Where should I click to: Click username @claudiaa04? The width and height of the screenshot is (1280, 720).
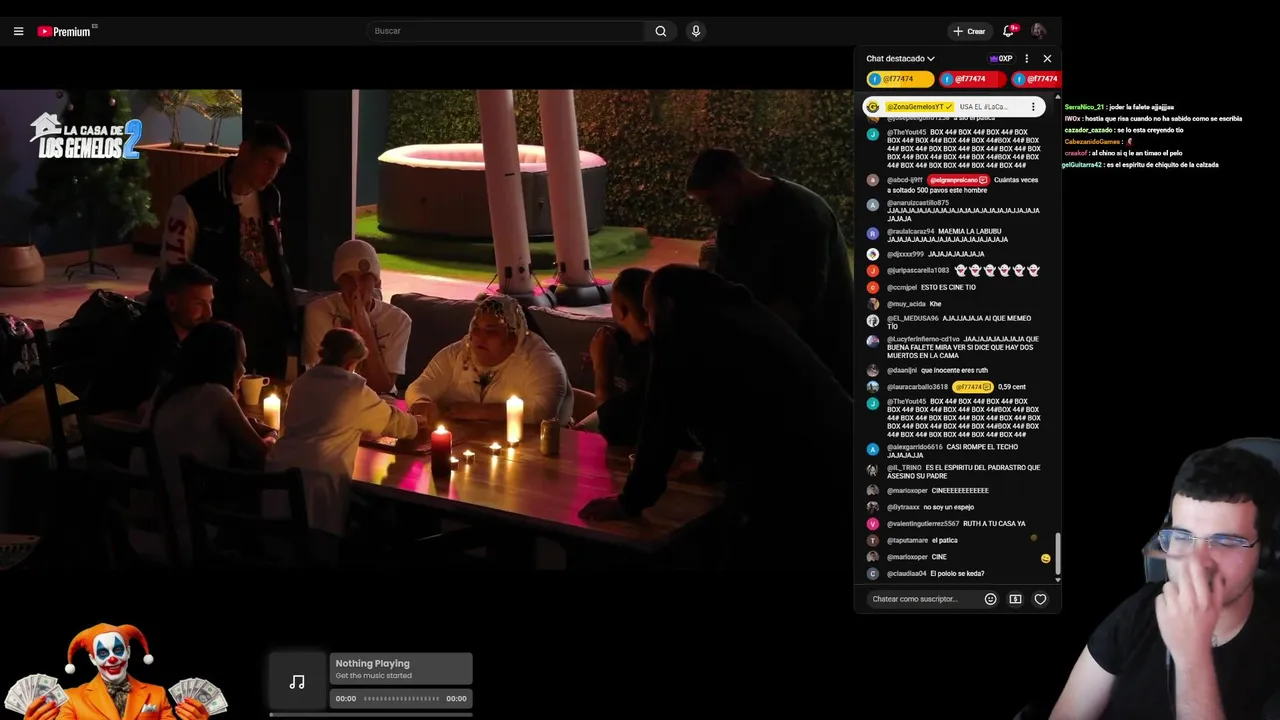[906, 574]
